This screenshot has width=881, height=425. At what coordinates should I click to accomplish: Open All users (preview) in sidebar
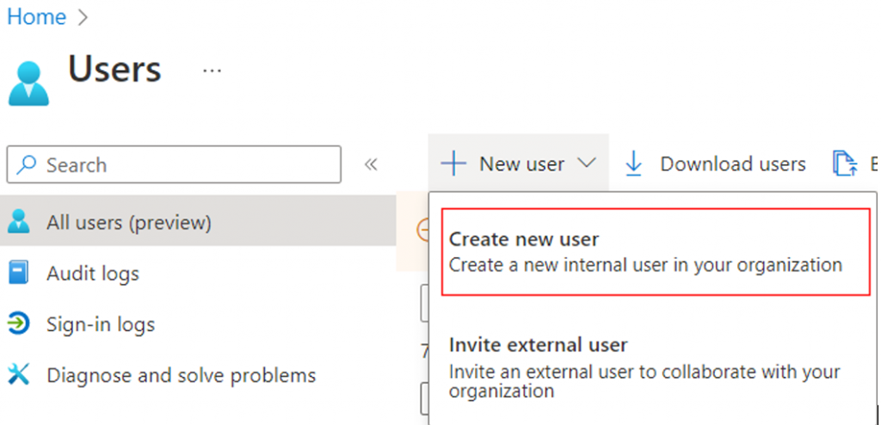click(128, 222)
